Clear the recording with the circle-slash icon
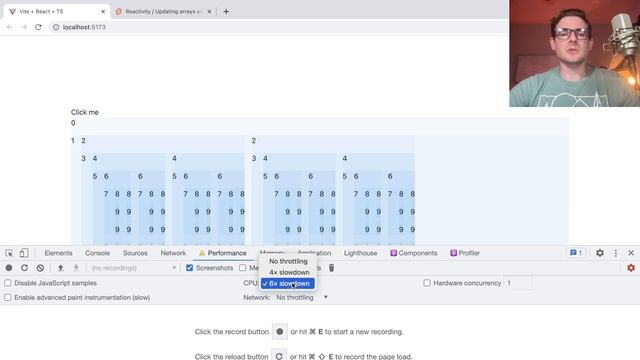640x360 pixels. [x=40, y=268]
